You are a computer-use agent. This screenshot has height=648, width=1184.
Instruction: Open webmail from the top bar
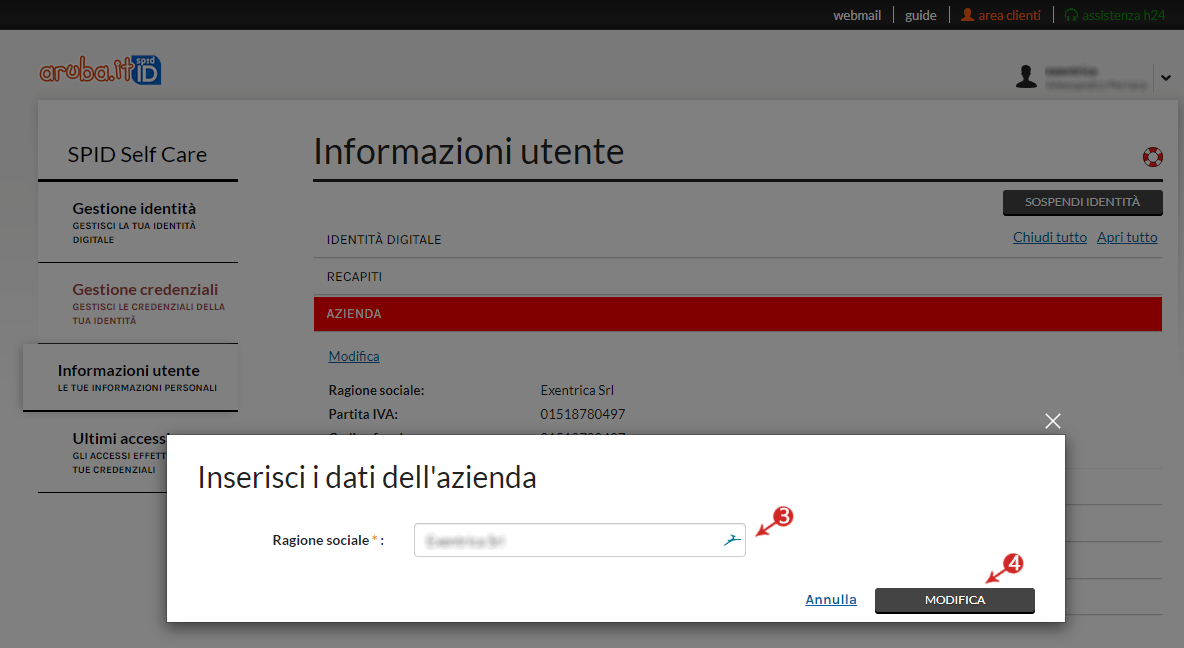pyautogui.click(x=857, y=14)
